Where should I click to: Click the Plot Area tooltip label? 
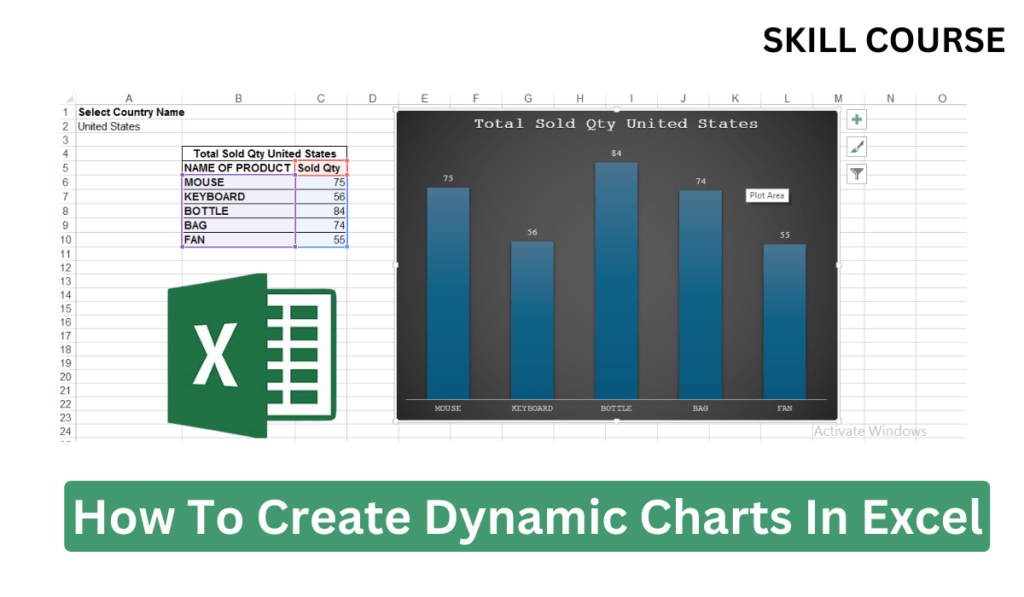click(766, 195)
